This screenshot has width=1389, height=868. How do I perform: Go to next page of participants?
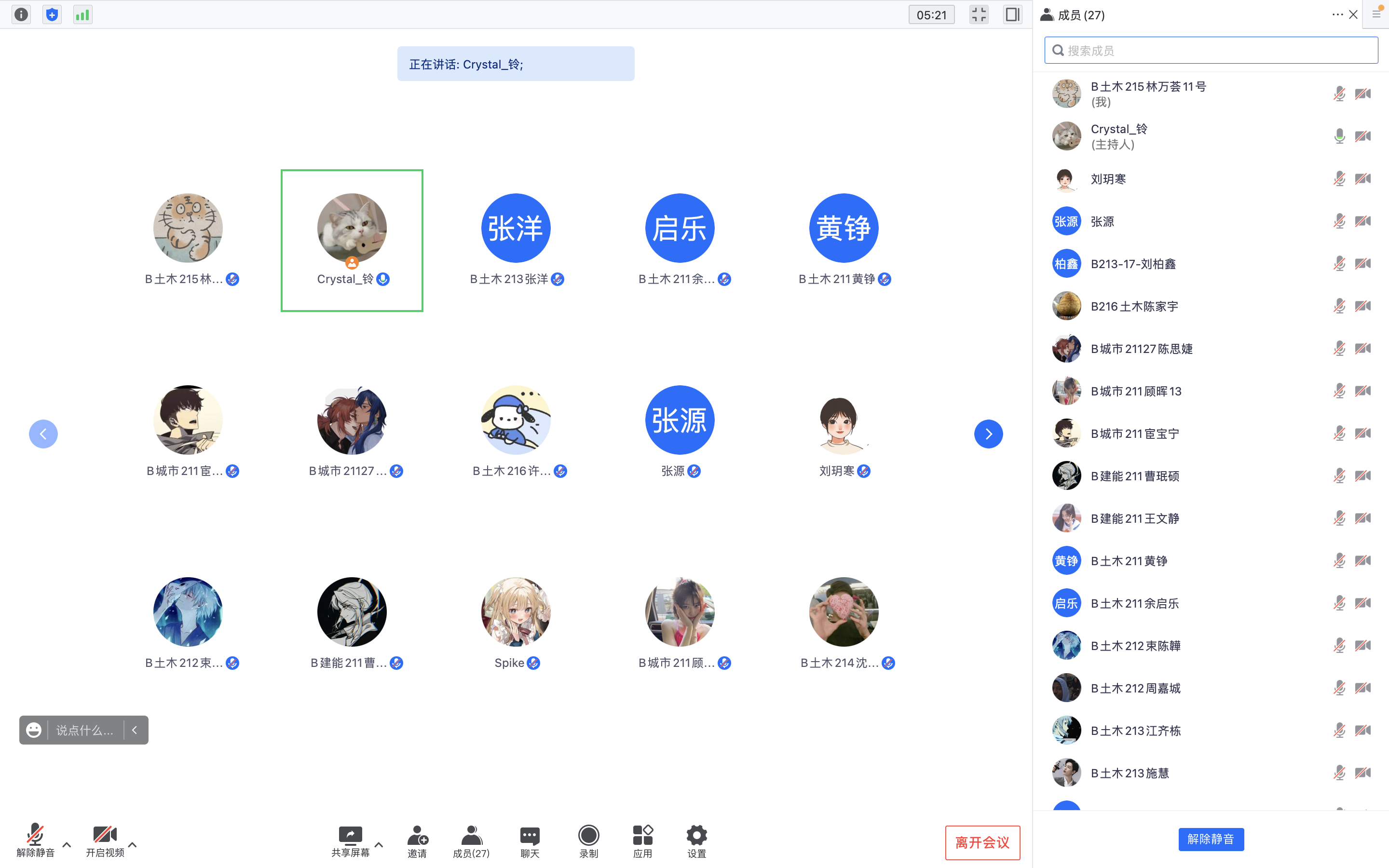pyautogui.click(x=988, y=434)
